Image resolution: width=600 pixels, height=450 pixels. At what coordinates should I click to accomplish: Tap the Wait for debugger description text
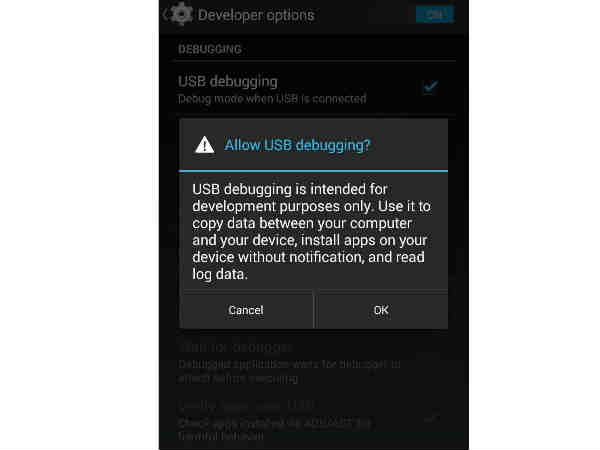(289, 371)
